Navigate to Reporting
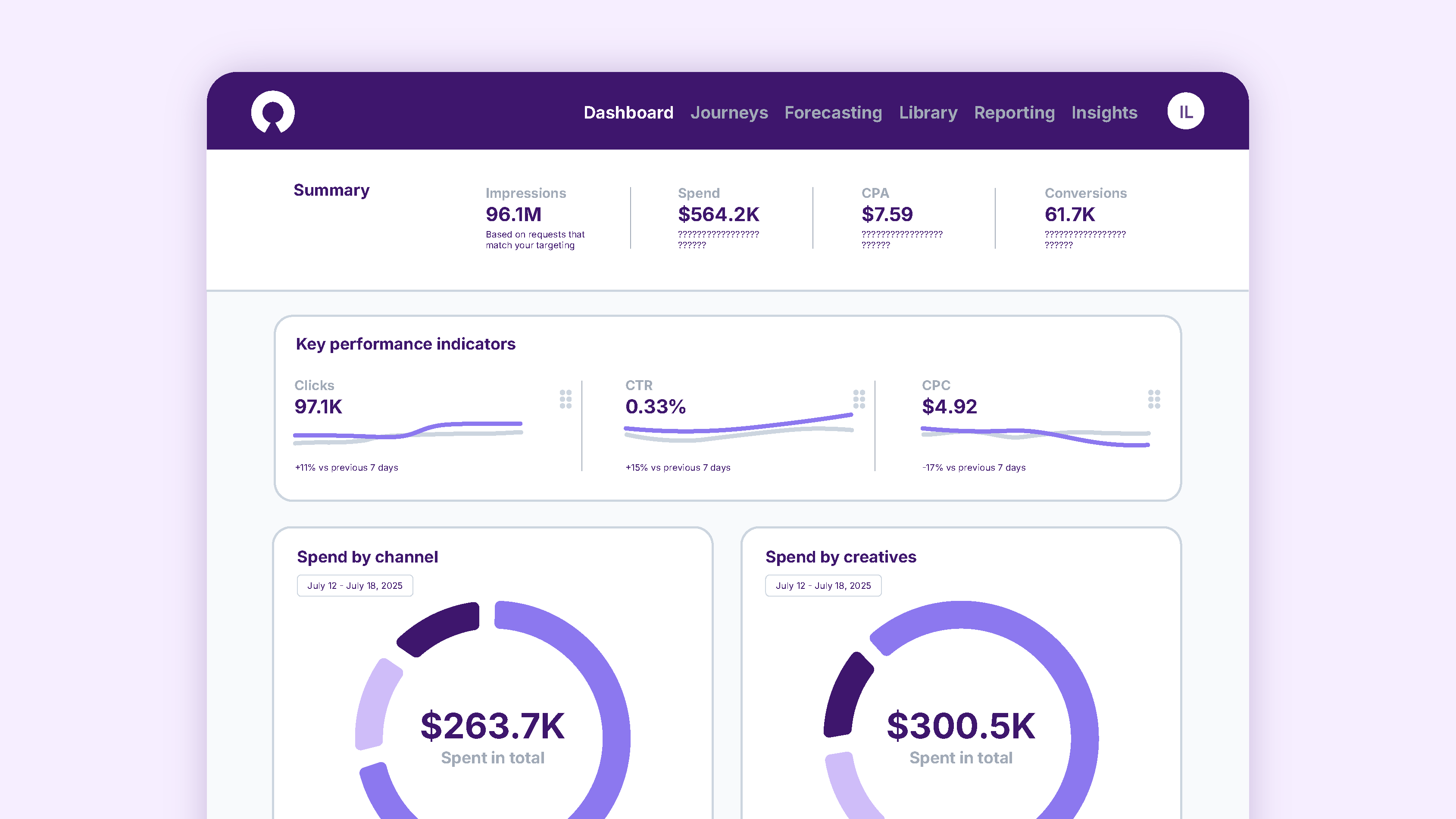The height and width of the screenshot is (819, 1456). point(1014,113)
